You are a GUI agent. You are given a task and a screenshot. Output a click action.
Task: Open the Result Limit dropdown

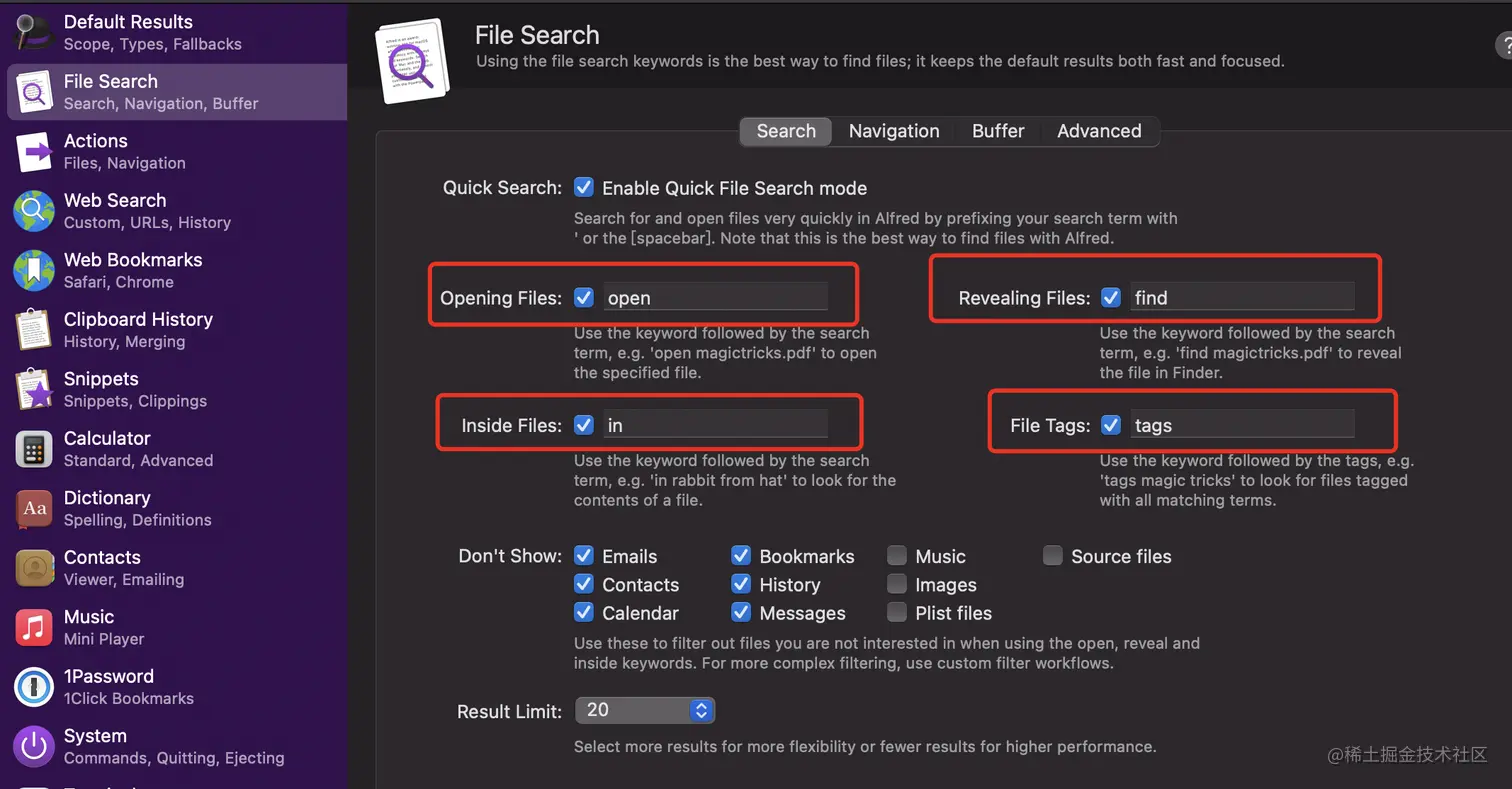pos(645,710)
